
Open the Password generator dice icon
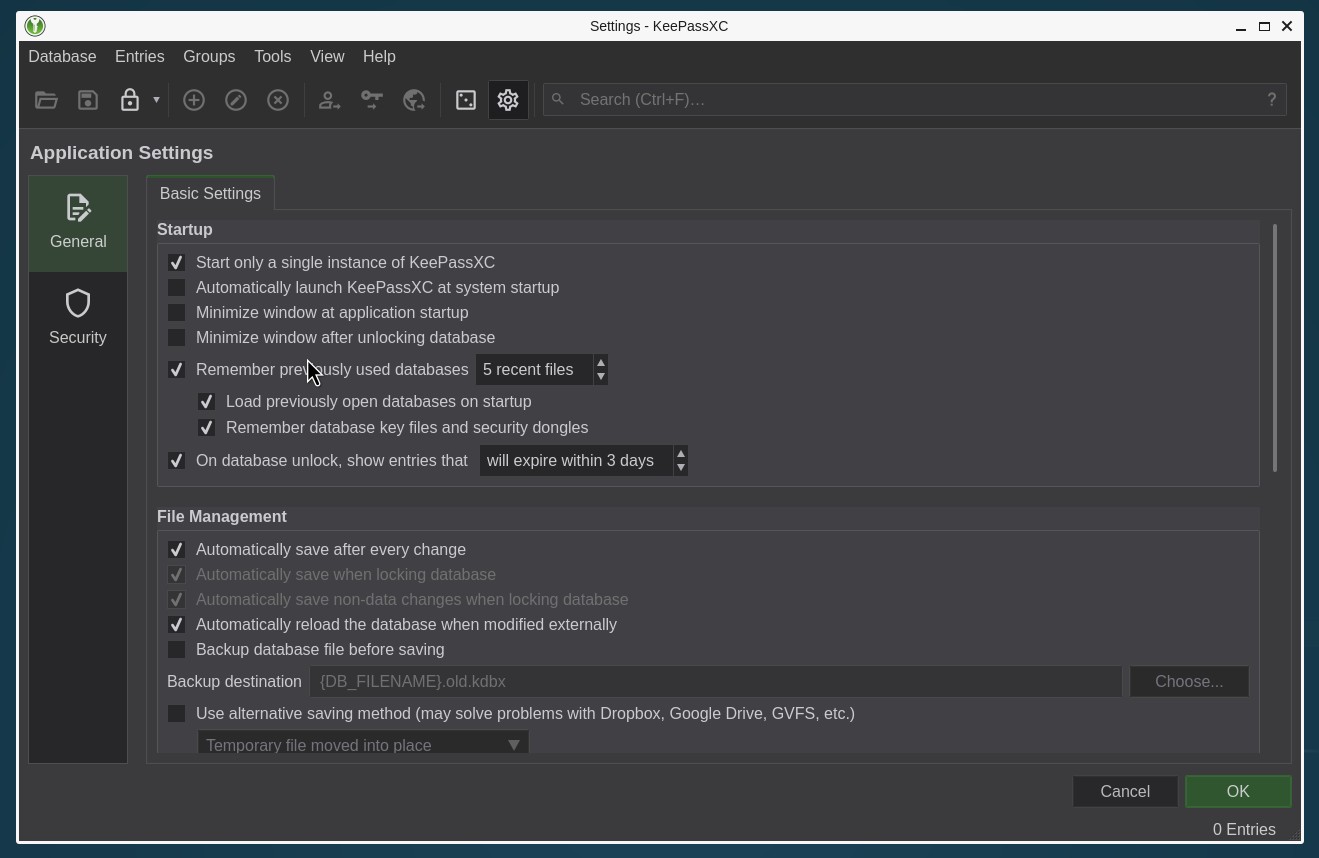(x=466, y=100)
